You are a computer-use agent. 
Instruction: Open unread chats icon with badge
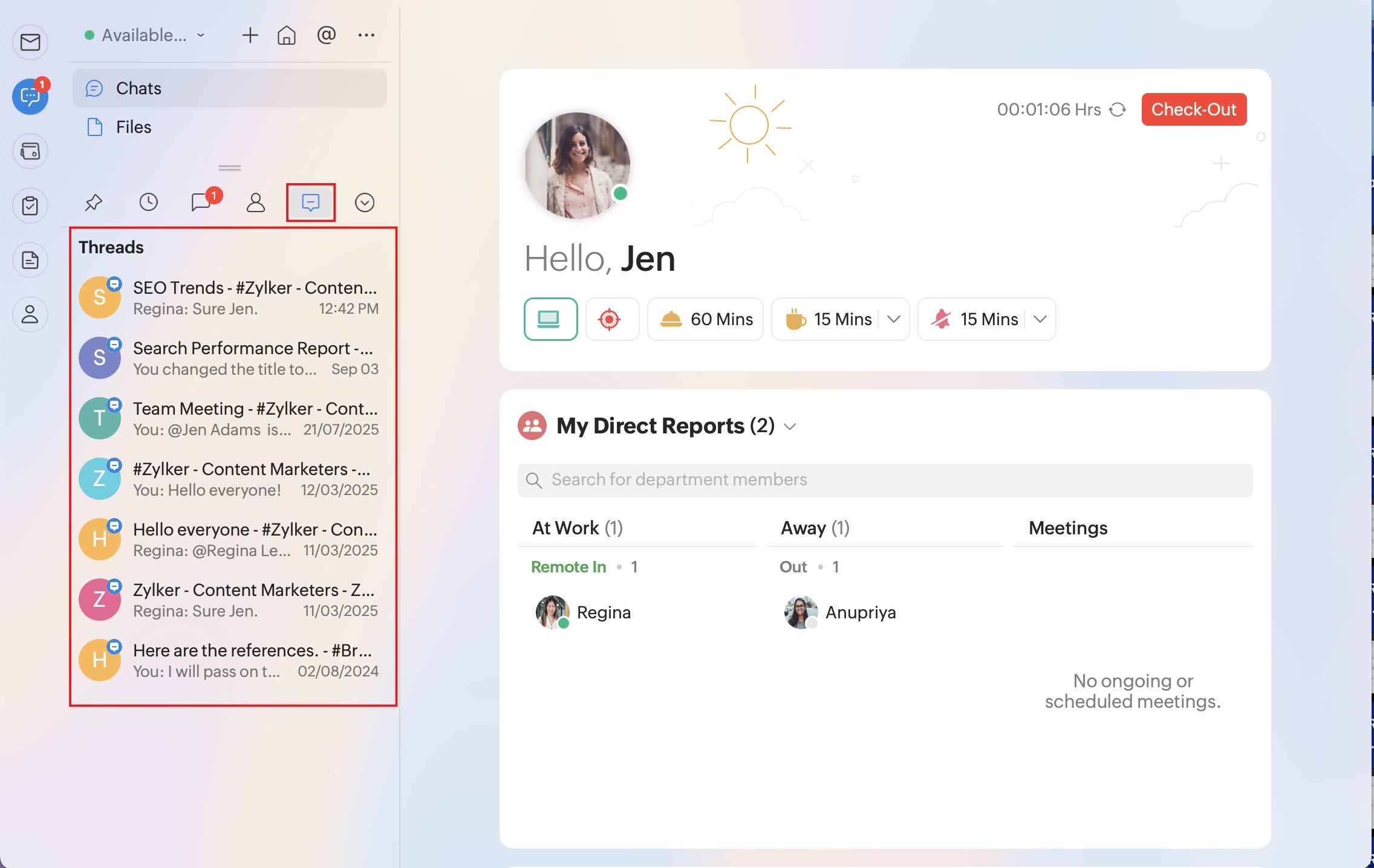coord(202,202)
